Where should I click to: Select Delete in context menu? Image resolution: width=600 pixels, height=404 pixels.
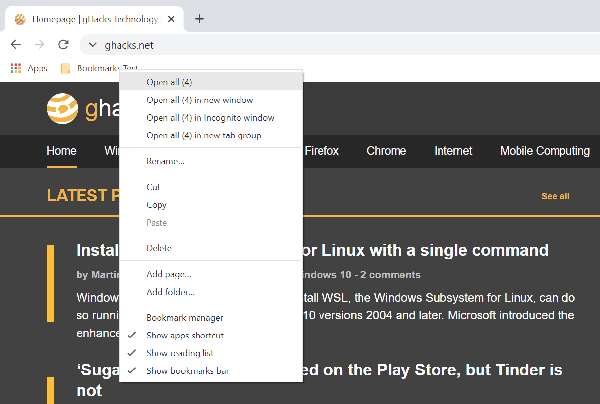[211, 248]
